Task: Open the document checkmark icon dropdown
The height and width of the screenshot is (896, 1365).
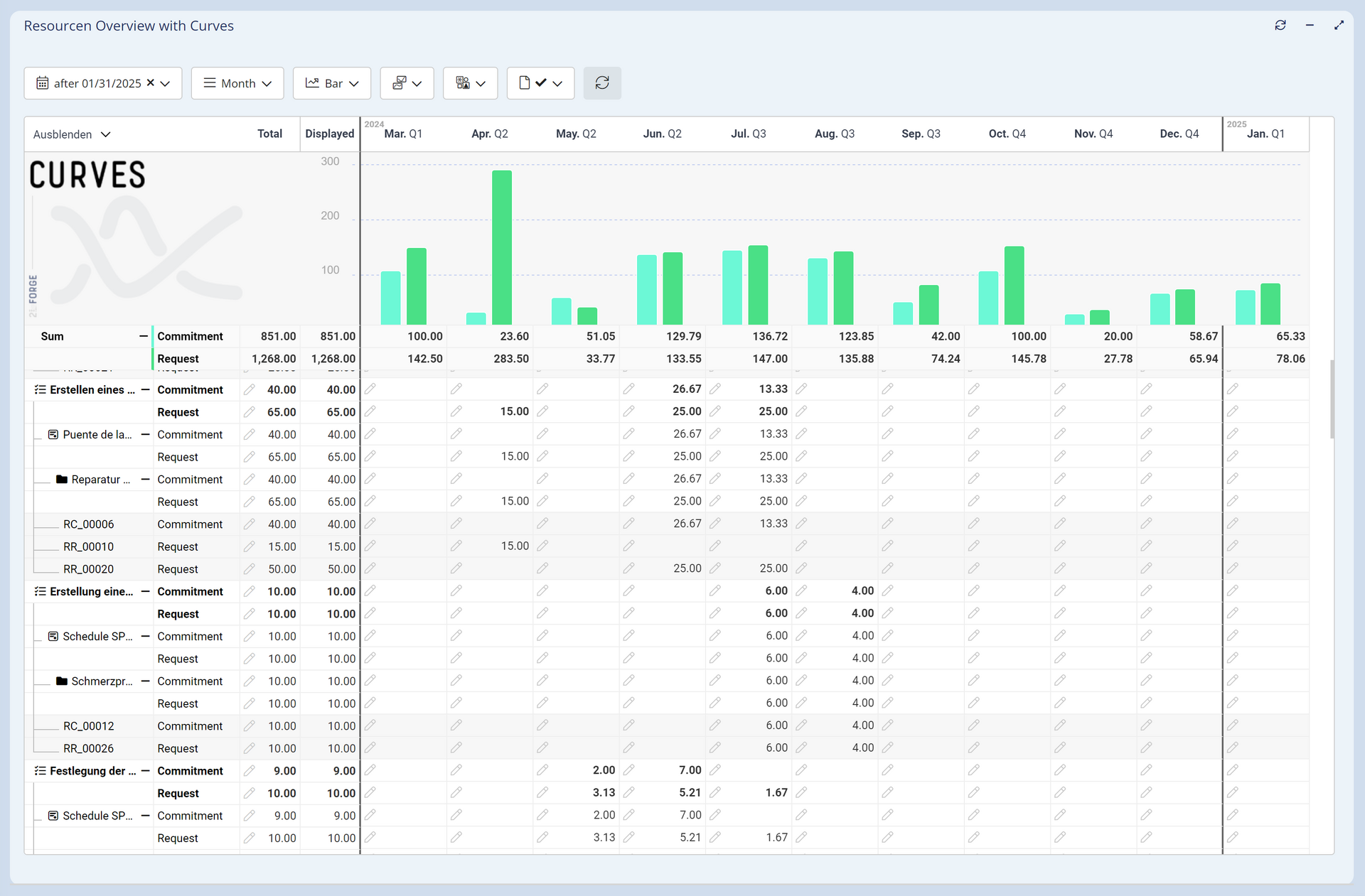Action: (540, 83)
